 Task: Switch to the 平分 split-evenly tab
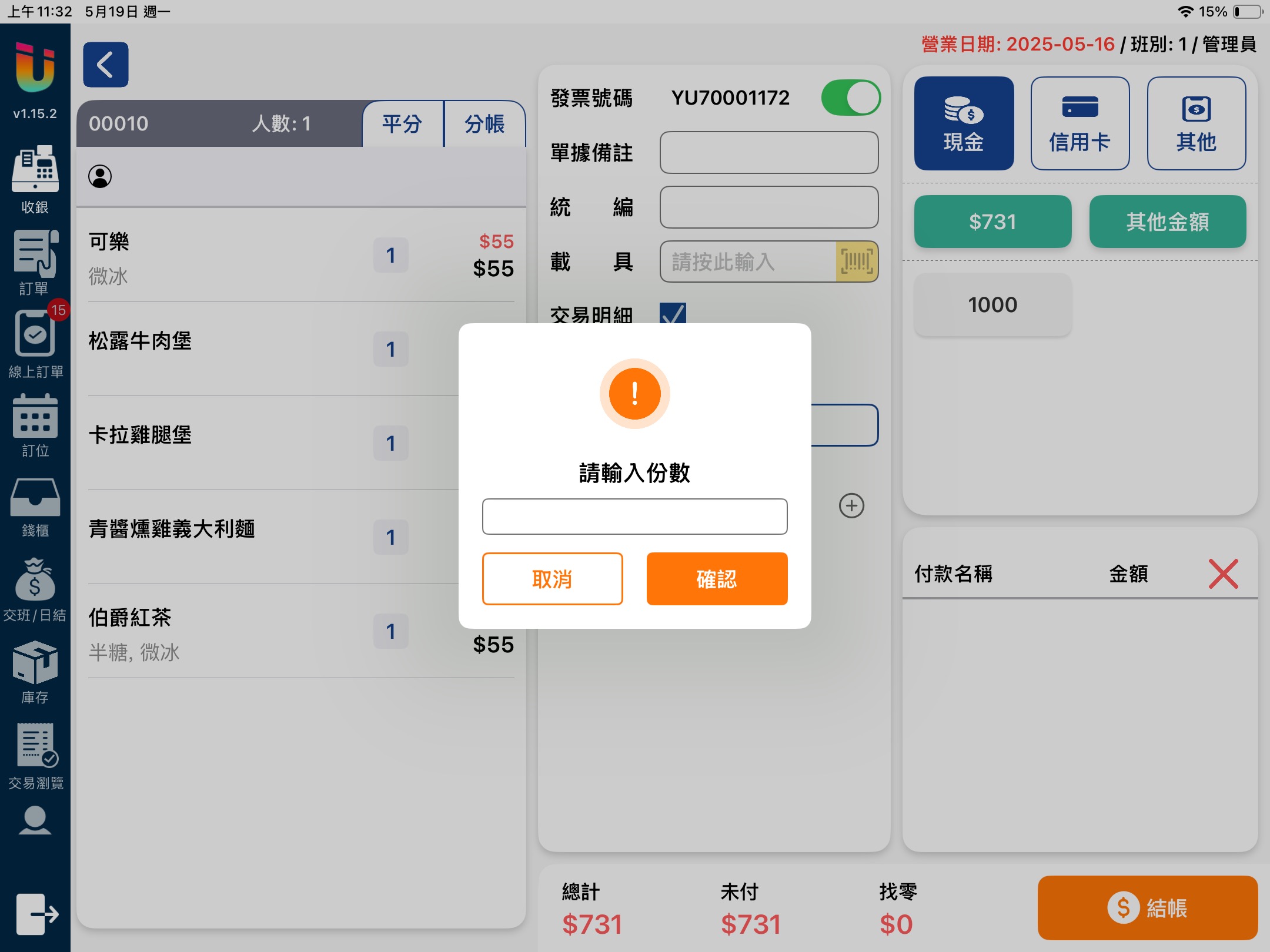coord(403,124)
